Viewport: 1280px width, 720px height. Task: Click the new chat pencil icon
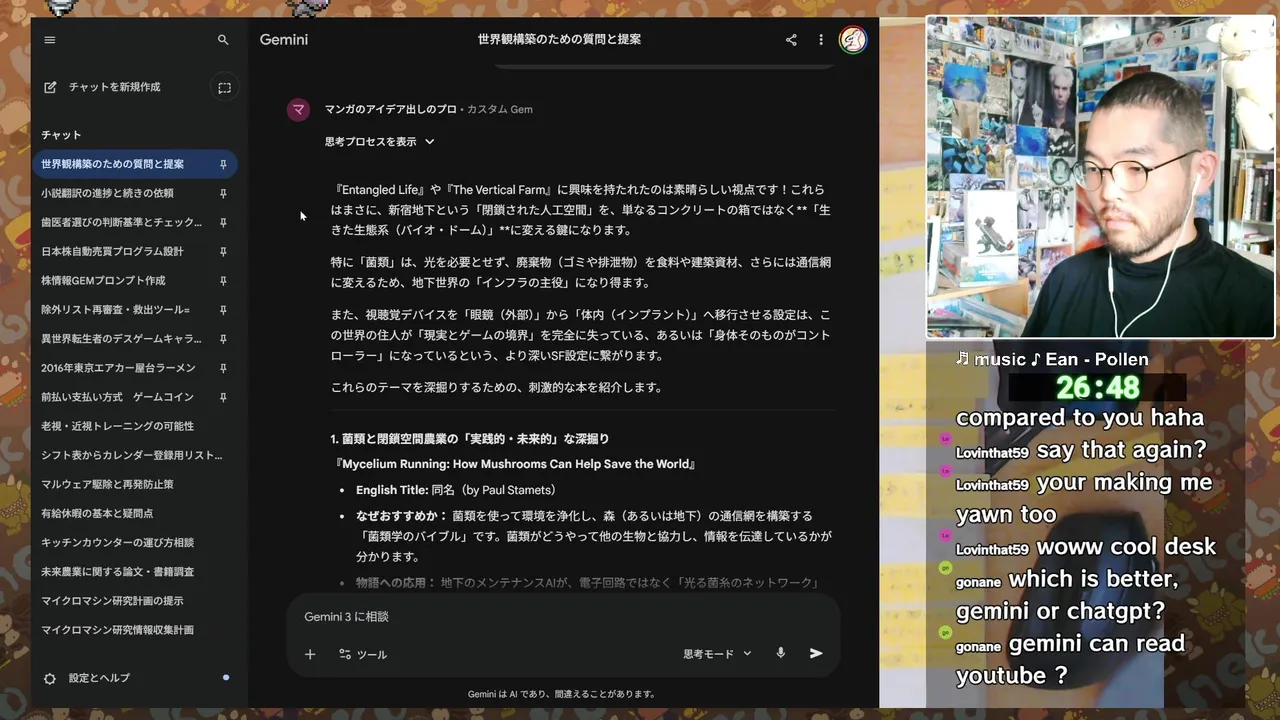click(x=50, y=87)
